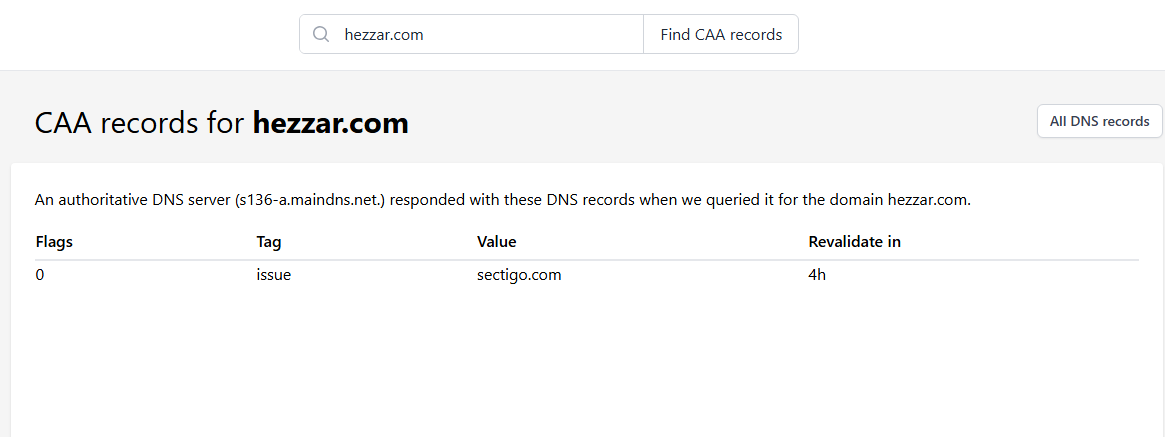Click the bold hezzar.com in the heading
1165x437 pixels.
(330, 123)
